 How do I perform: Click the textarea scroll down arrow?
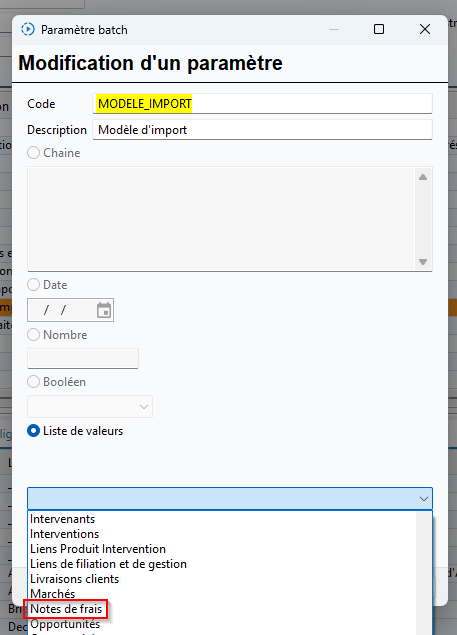423,262
